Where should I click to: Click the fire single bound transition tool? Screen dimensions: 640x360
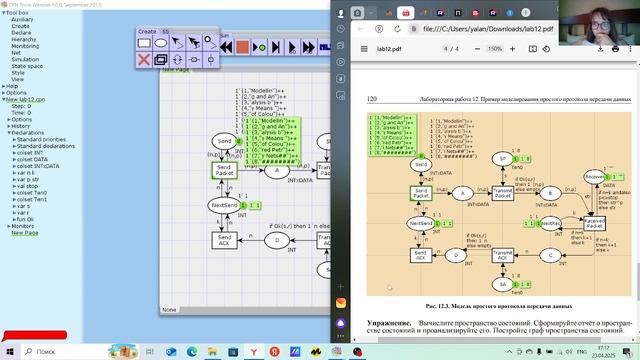(259, 47)
